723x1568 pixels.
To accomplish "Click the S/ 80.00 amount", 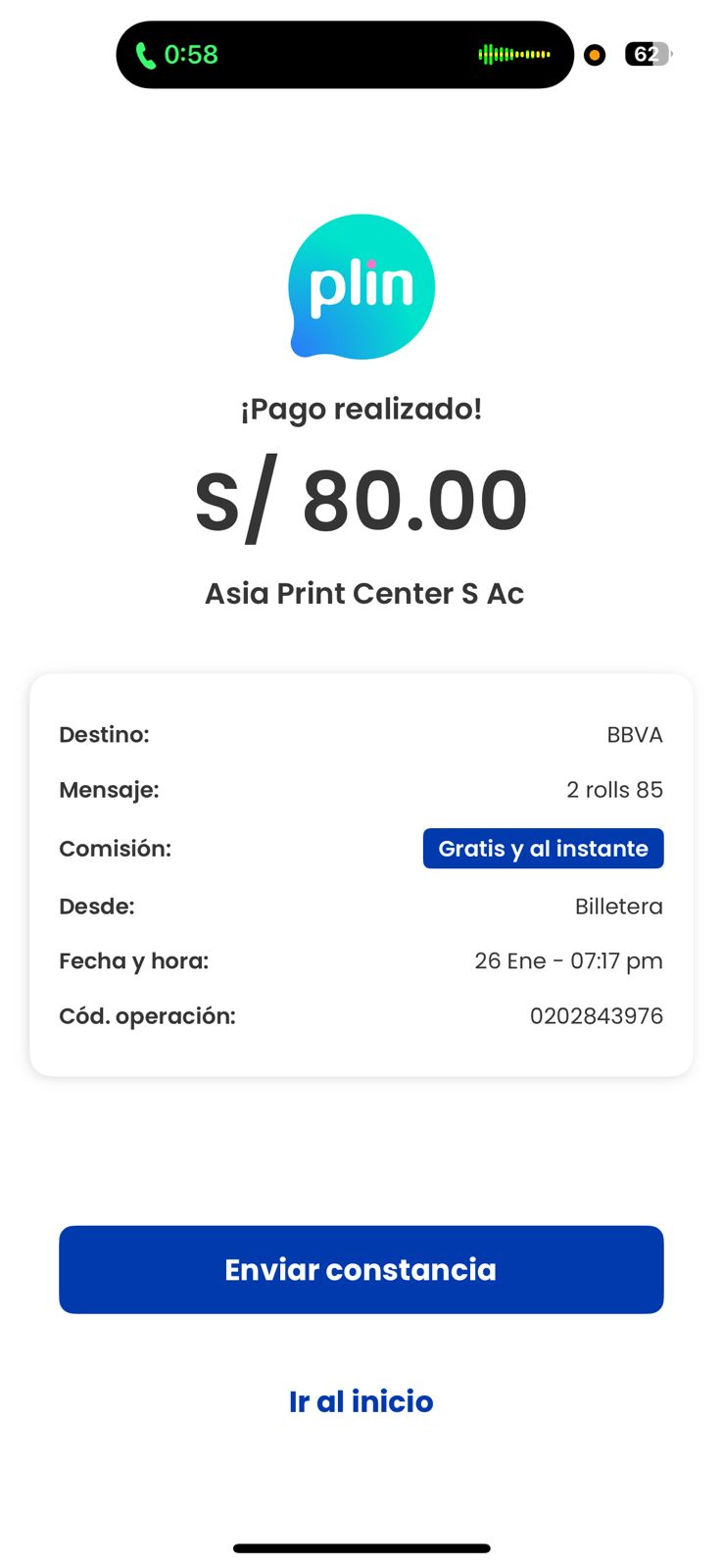I will [x=361, y=501].
